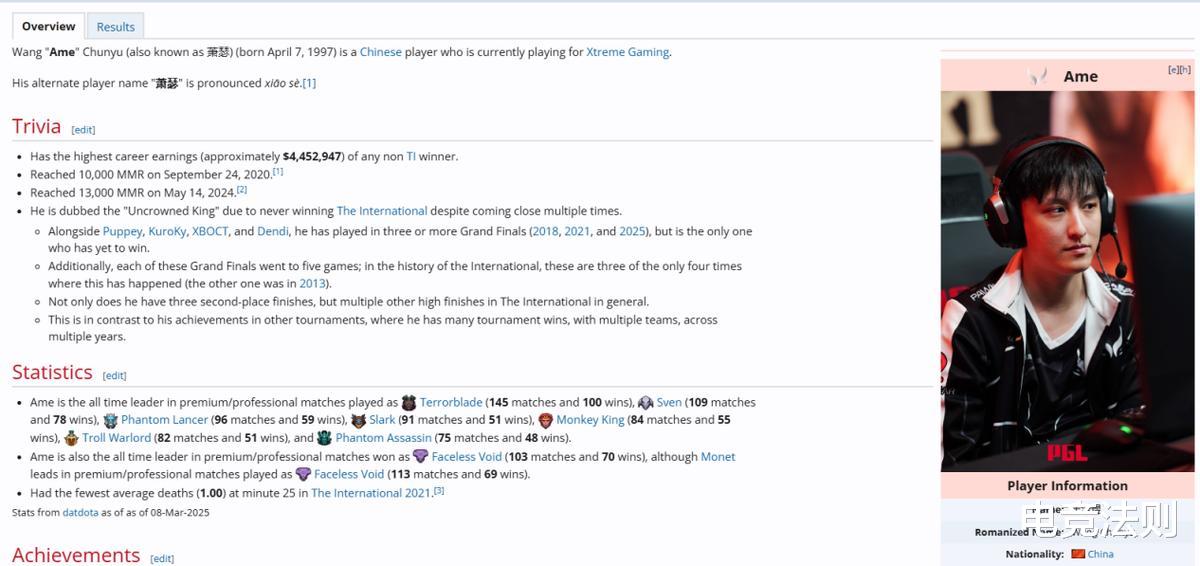Open the Chinese link
1200x566 pixels.
[380, 52]
